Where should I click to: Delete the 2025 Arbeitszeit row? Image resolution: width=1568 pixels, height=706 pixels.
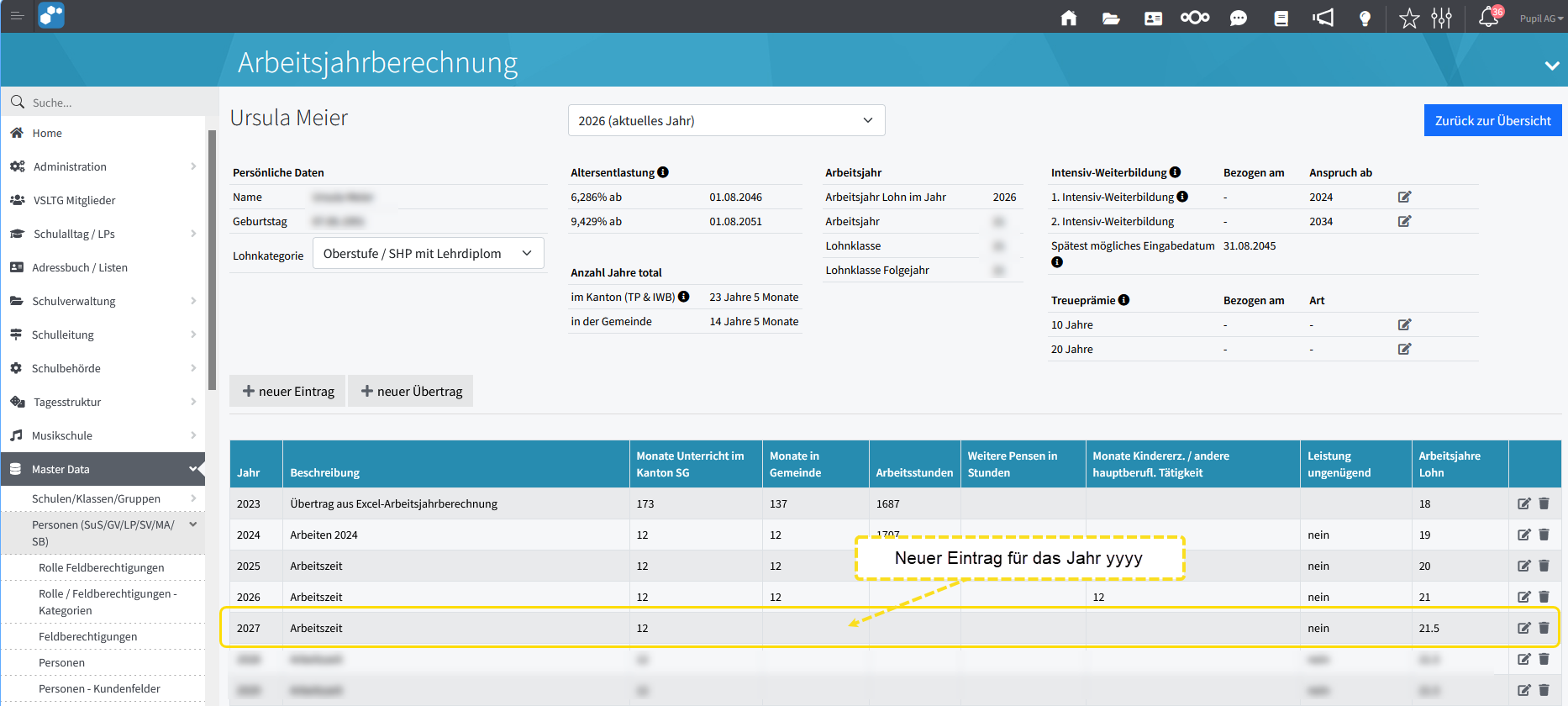pos(1544,566)
